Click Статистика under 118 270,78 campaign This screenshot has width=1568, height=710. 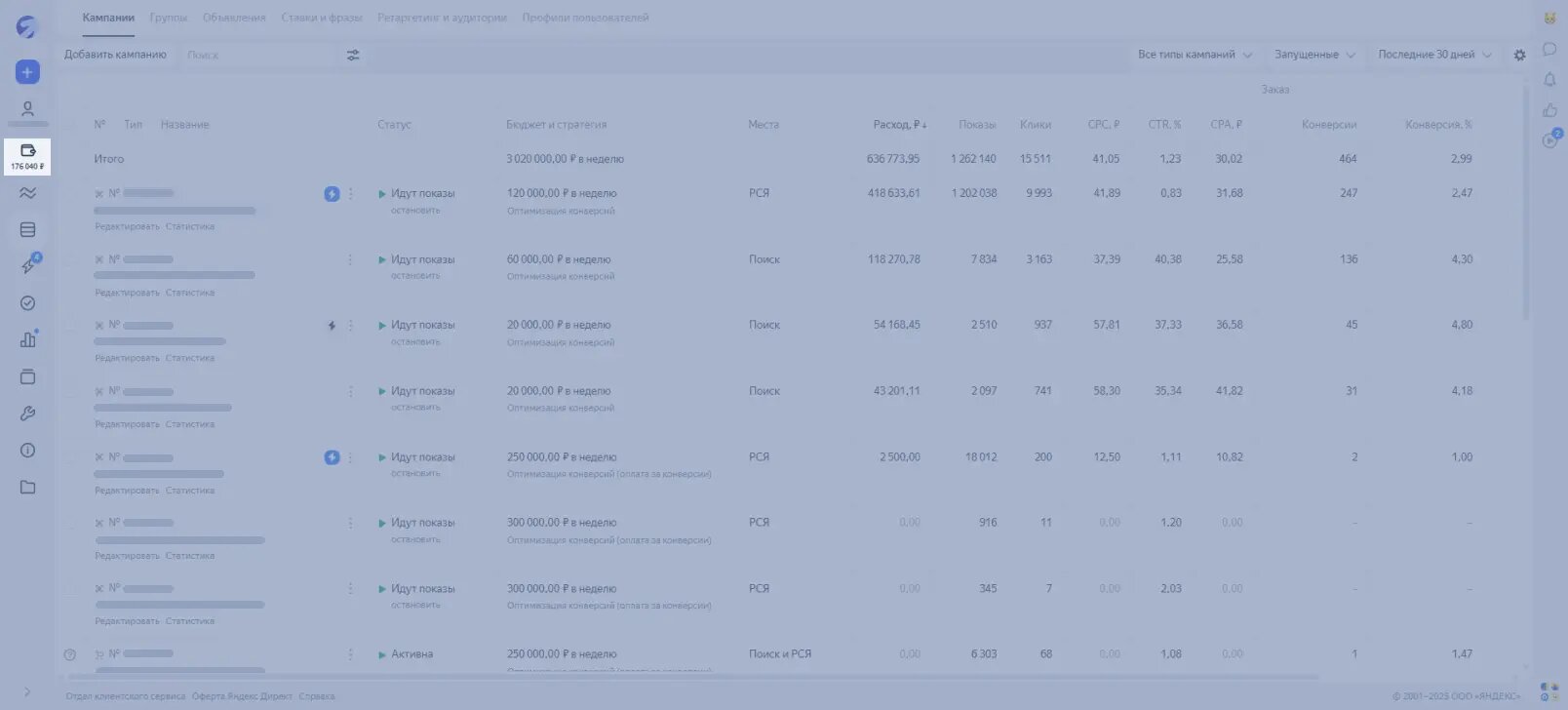[x=190, y=293]
